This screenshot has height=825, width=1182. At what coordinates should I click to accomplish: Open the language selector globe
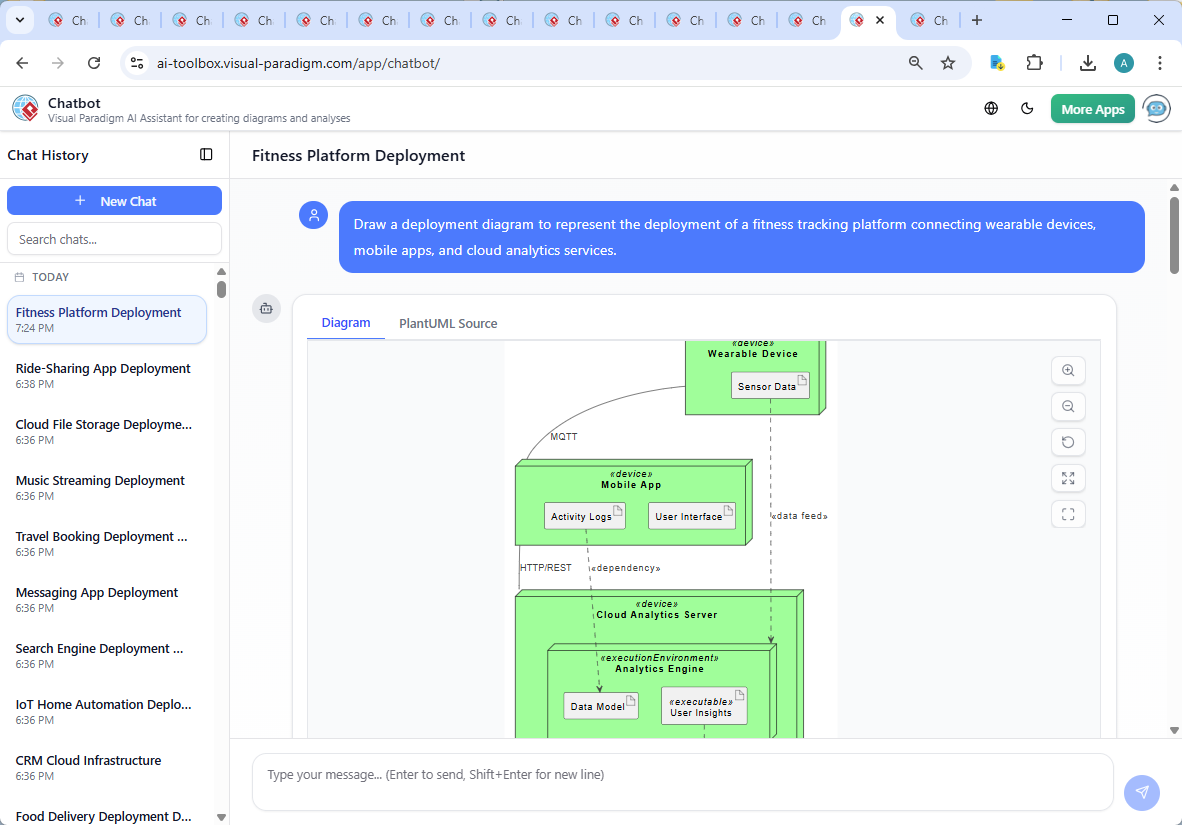coord(991,107)
